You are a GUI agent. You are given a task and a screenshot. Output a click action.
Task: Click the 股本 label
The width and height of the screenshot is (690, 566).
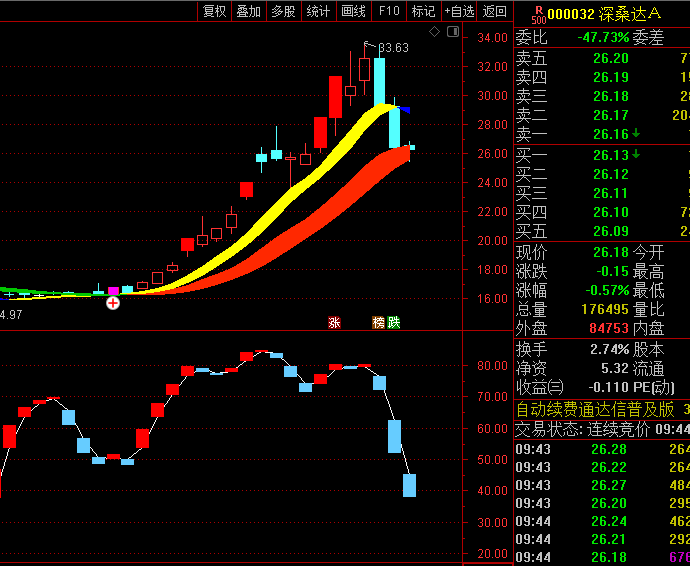(648, 349)
